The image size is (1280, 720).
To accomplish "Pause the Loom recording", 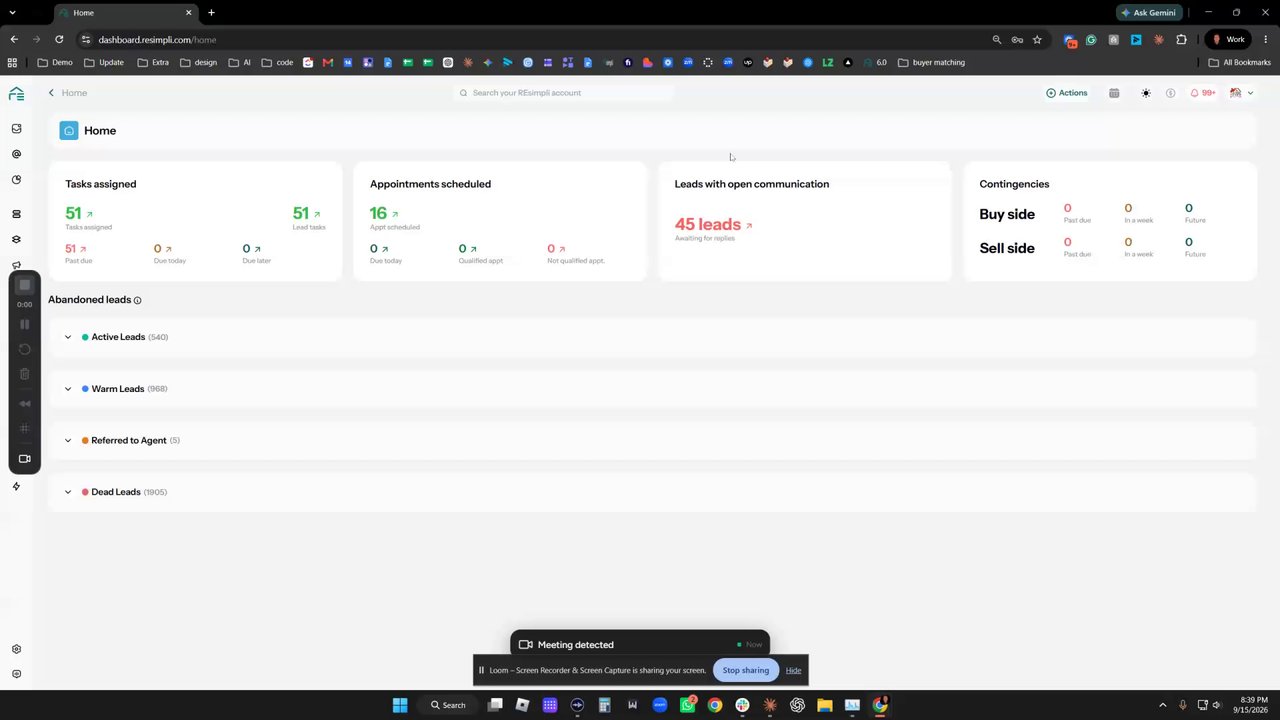I will [x=25, y=324].
